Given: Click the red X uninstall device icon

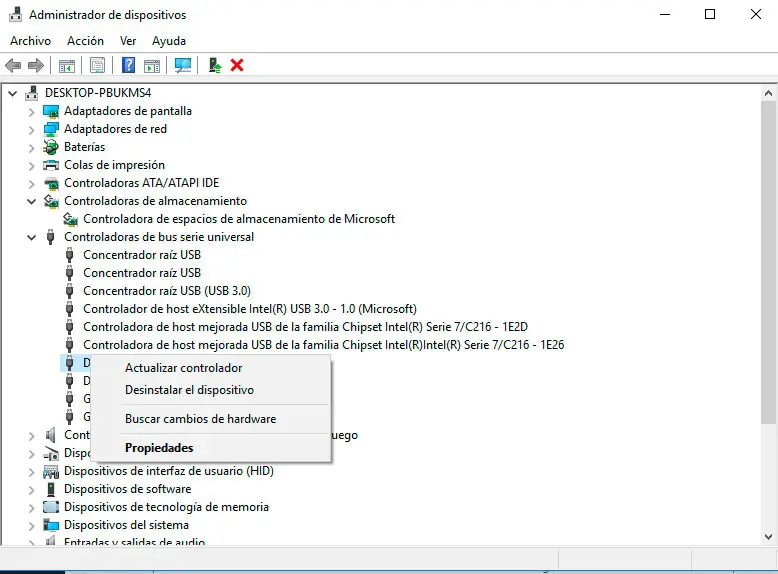Looking at the screenshot, I should point(237,65).
